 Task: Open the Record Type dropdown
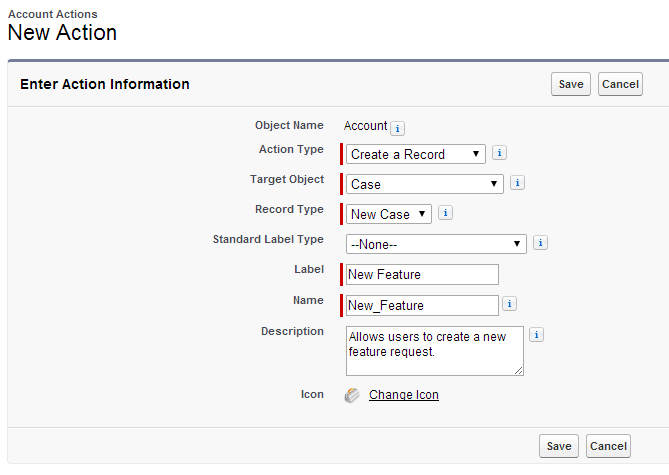389,214
